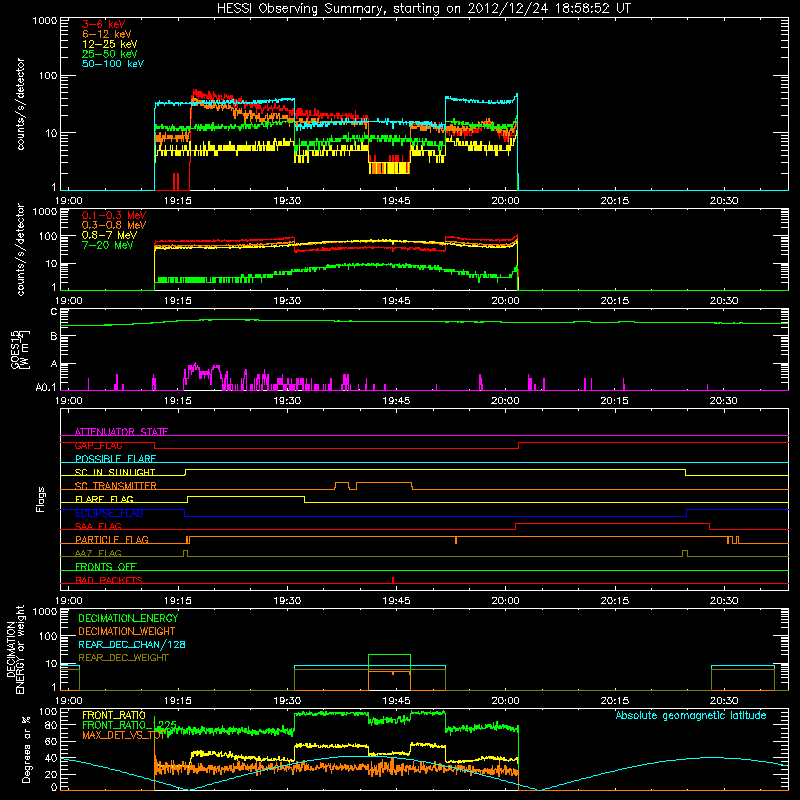Select the SAA_FLAG label
This screenshot has width=800, height=800.
tap(98, 526)
